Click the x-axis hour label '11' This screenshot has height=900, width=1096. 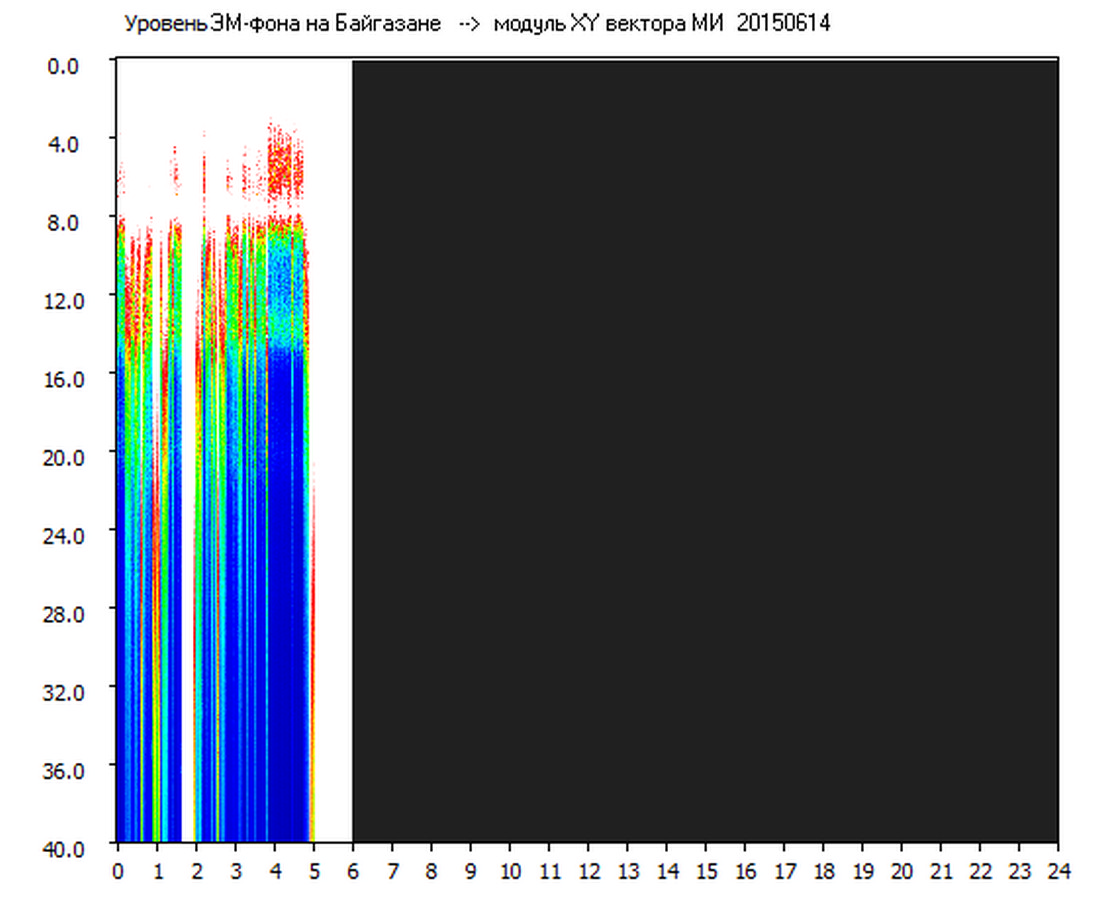pos(550,871)
